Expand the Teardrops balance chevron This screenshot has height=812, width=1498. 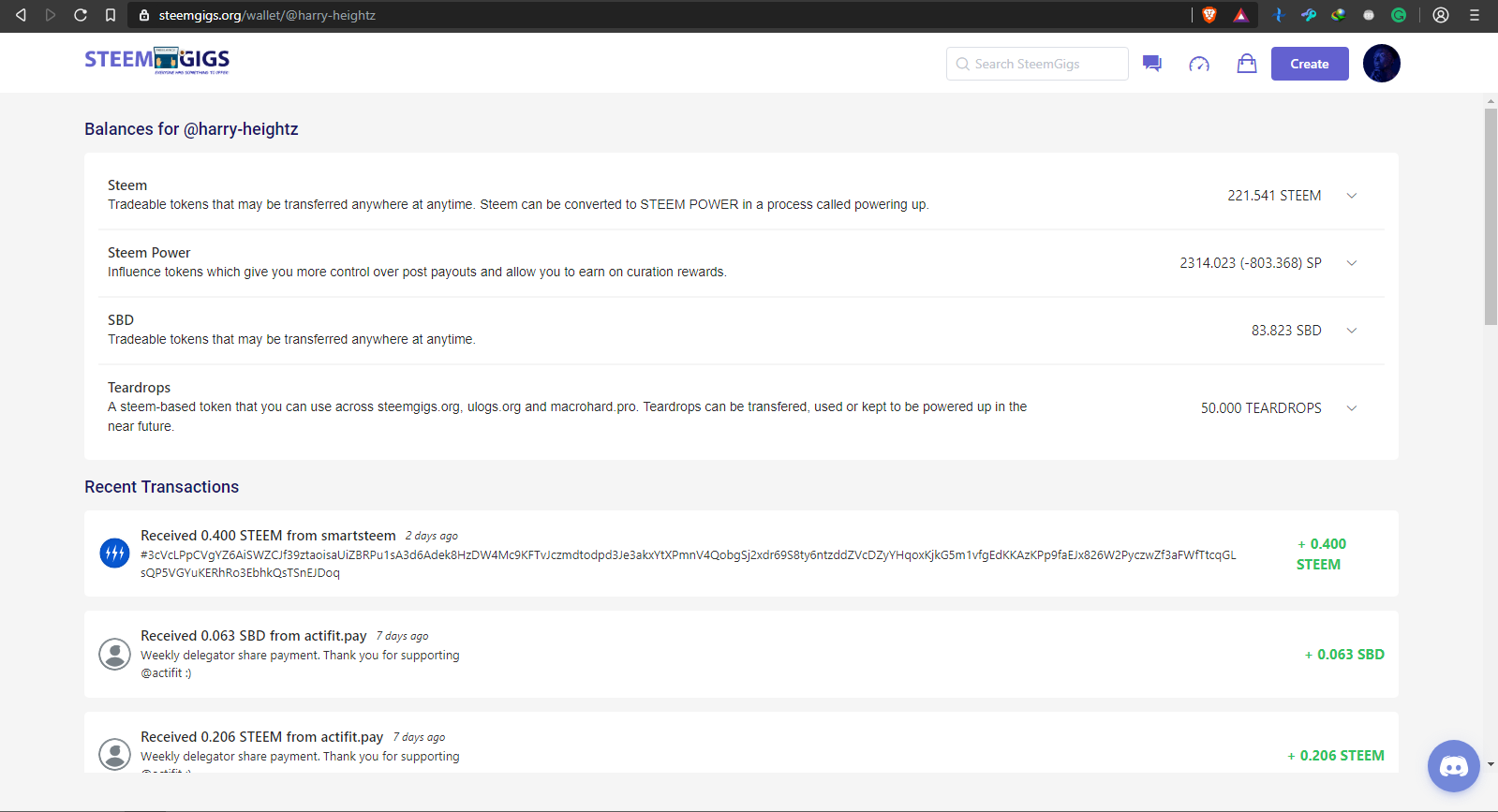[x=1352, y=408]
